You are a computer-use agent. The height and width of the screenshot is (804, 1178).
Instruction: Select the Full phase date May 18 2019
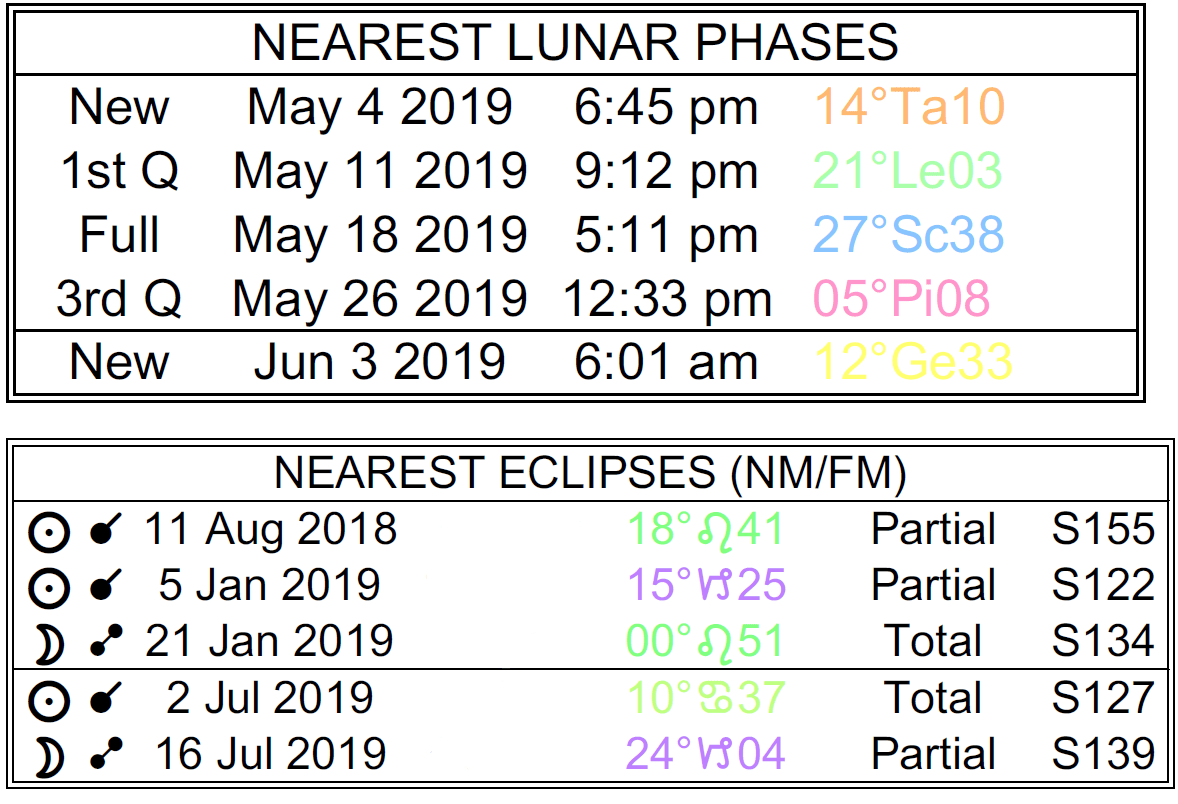pos(380,235)
